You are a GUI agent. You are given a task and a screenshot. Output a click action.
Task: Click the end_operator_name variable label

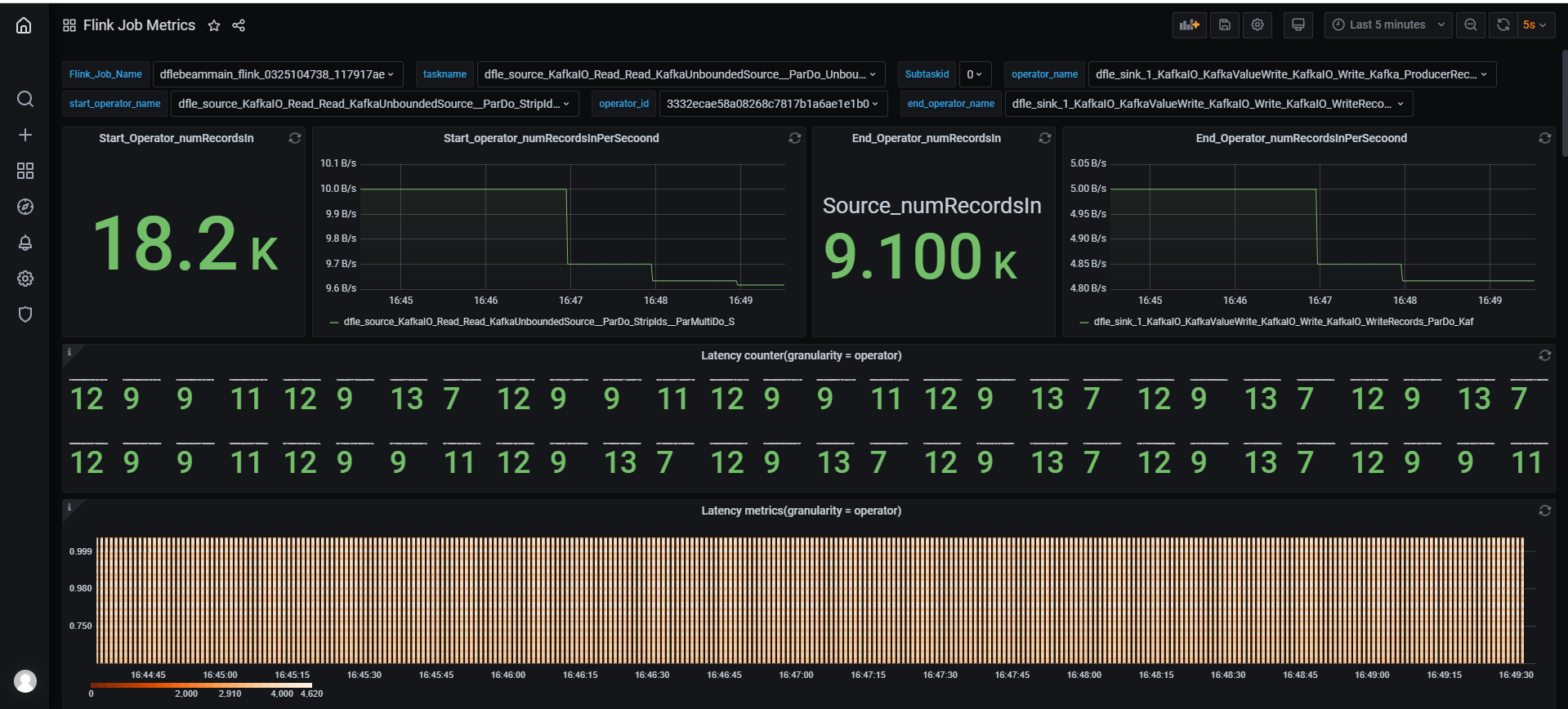pos(951,104)
